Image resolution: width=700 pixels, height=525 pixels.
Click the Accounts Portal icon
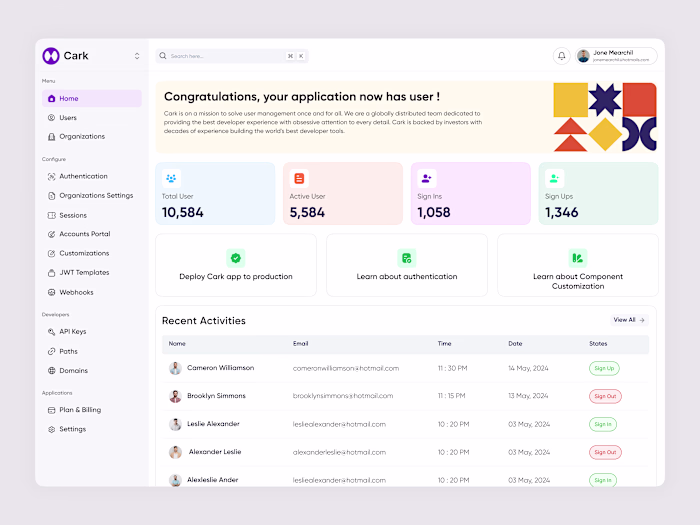click(51, 234)
